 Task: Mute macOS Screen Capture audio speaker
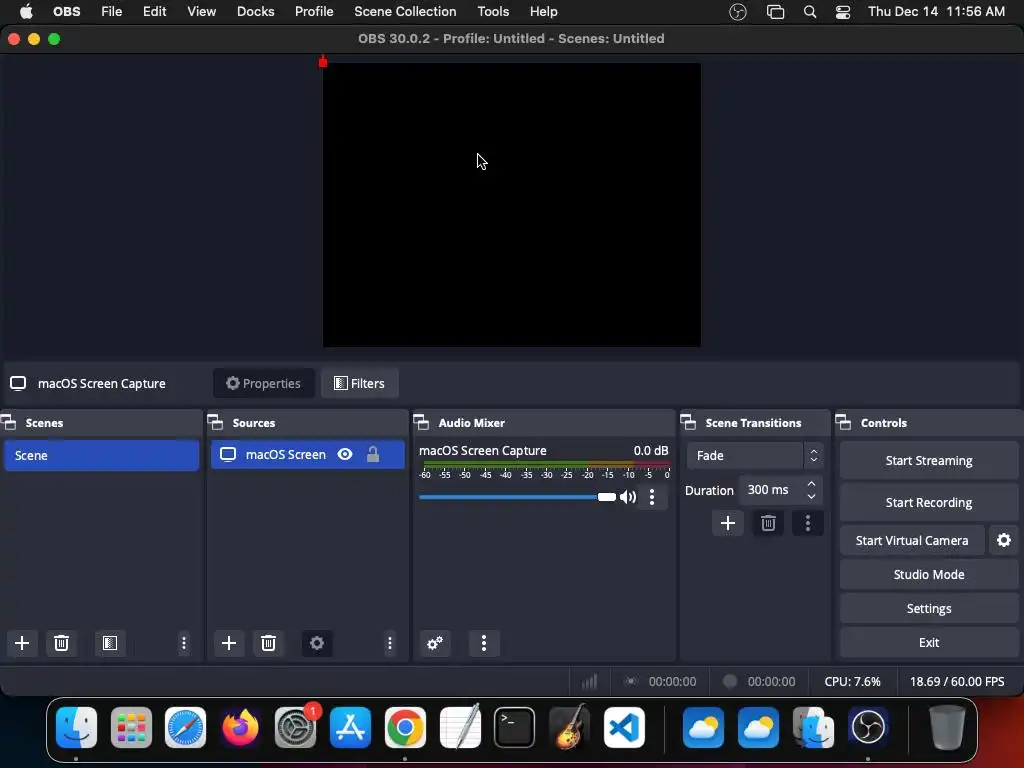[628, 497]
